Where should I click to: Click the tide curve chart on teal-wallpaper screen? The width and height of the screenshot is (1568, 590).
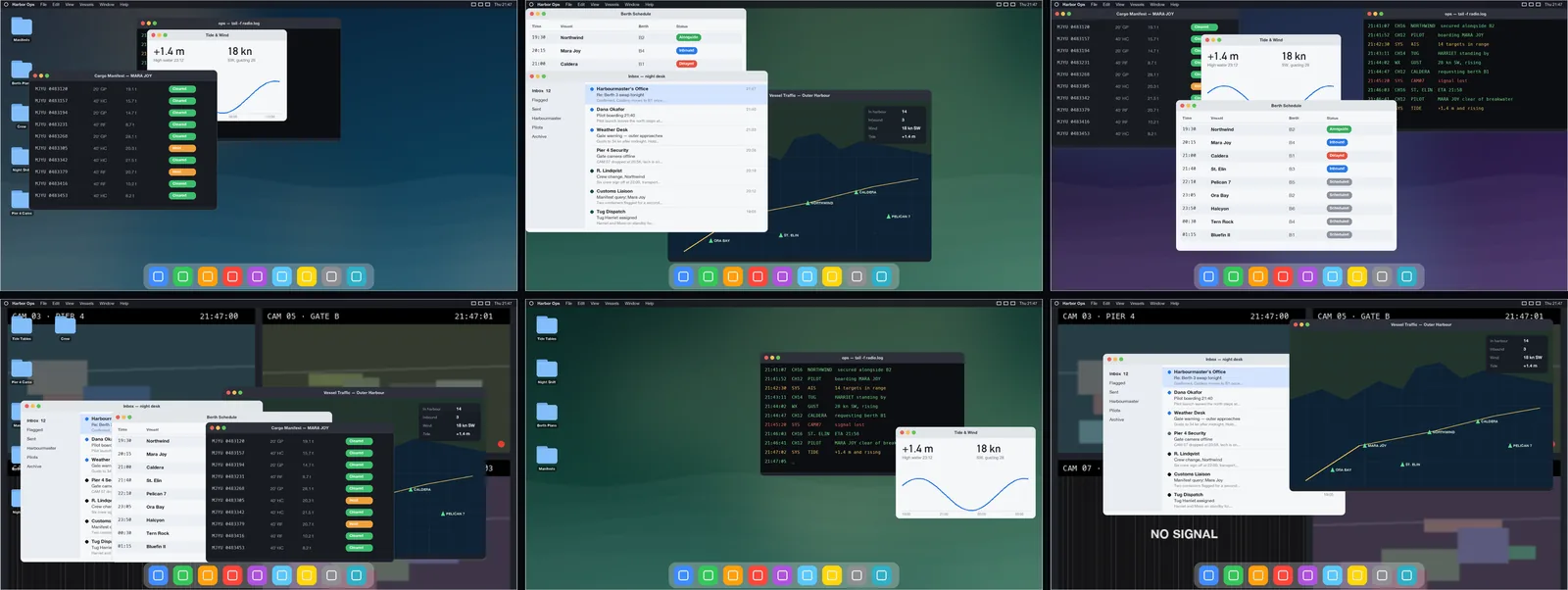(964, 493)
